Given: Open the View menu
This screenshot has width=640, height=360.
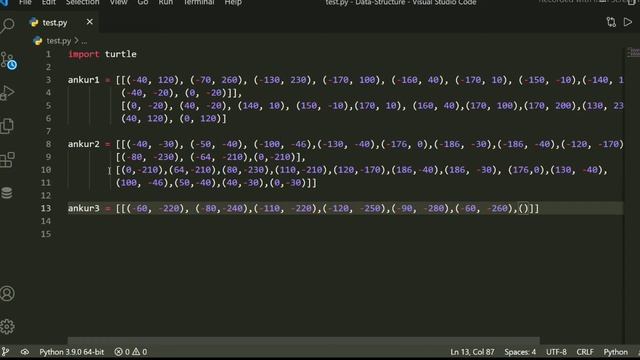Looking at the screenshot, I should coord(118,2).
